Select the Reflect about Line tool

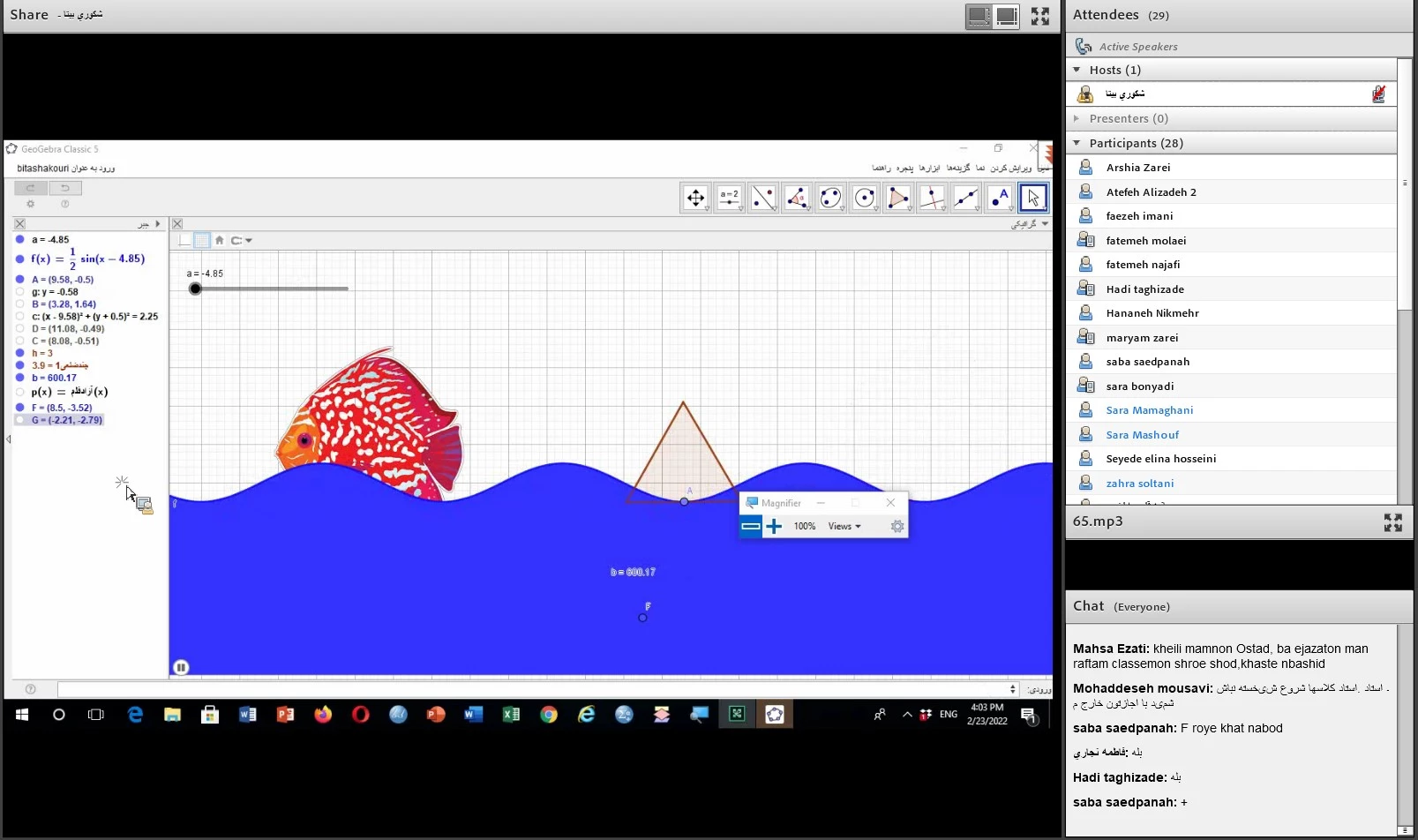click(762, 198)
